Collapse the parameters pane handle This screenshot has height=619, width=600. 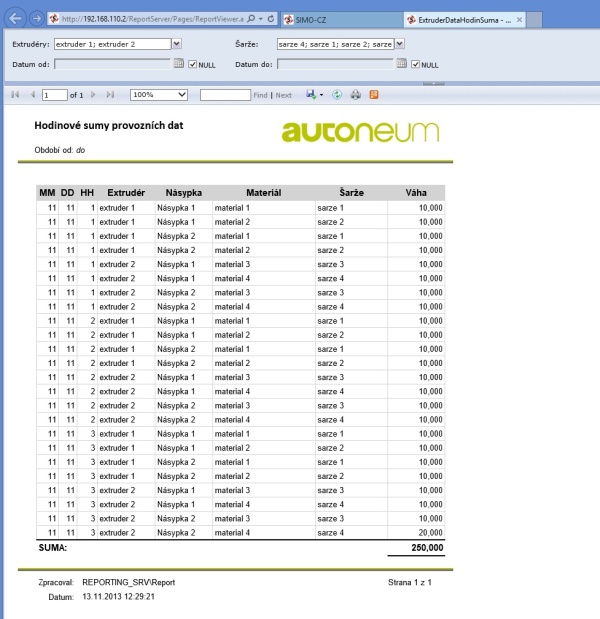pos(433,83)
